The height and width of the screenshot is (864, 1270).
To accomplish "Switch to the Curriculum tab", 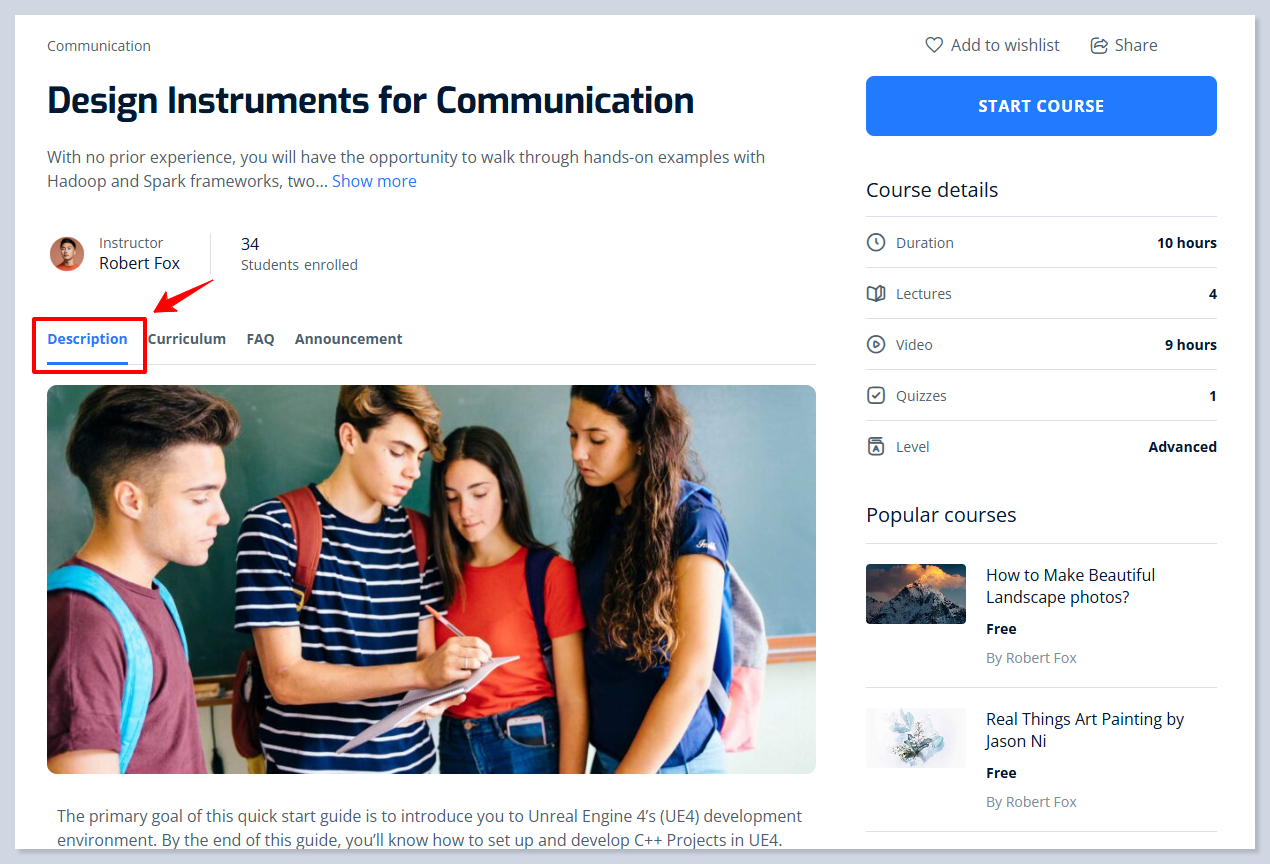I will pyautogui.click(x=187, y=339).
